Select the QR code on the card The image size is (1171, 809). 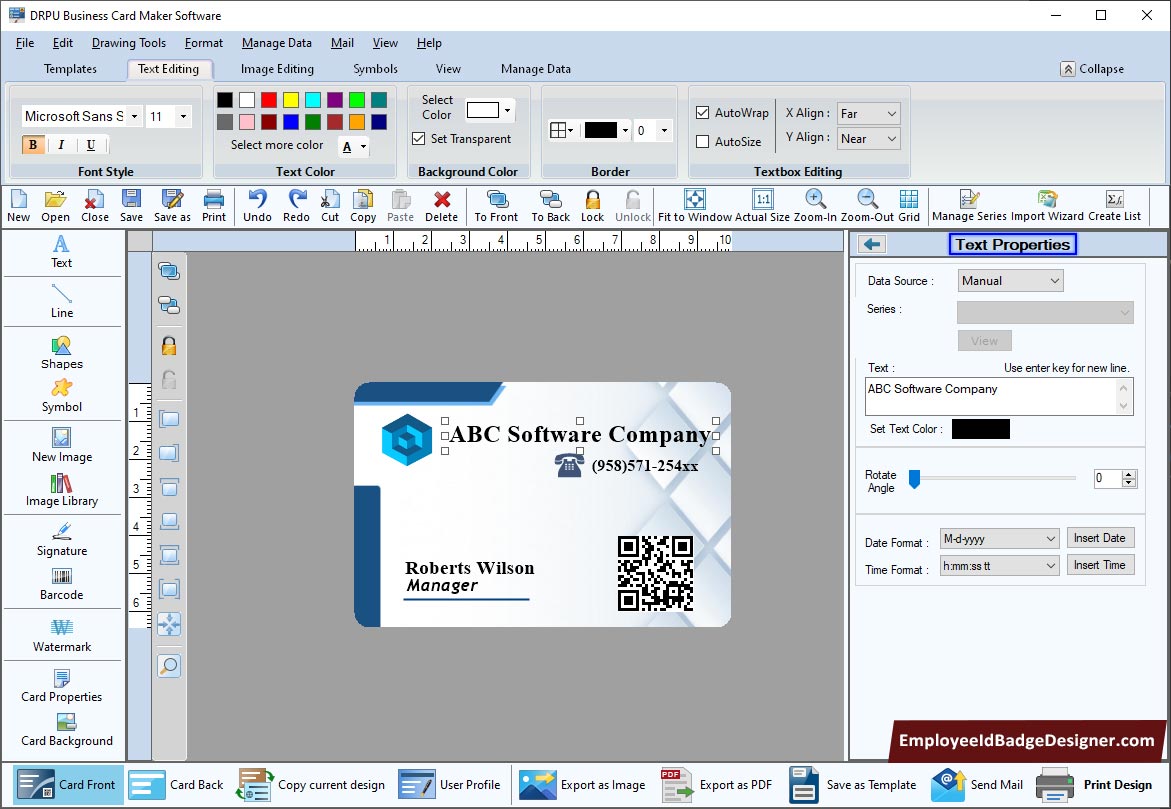point(655,573)
